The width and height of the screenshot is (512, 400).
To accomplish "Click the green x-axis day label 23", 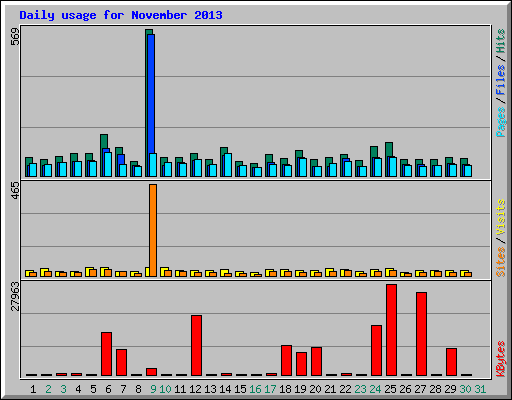I will (x=360, y=389).
